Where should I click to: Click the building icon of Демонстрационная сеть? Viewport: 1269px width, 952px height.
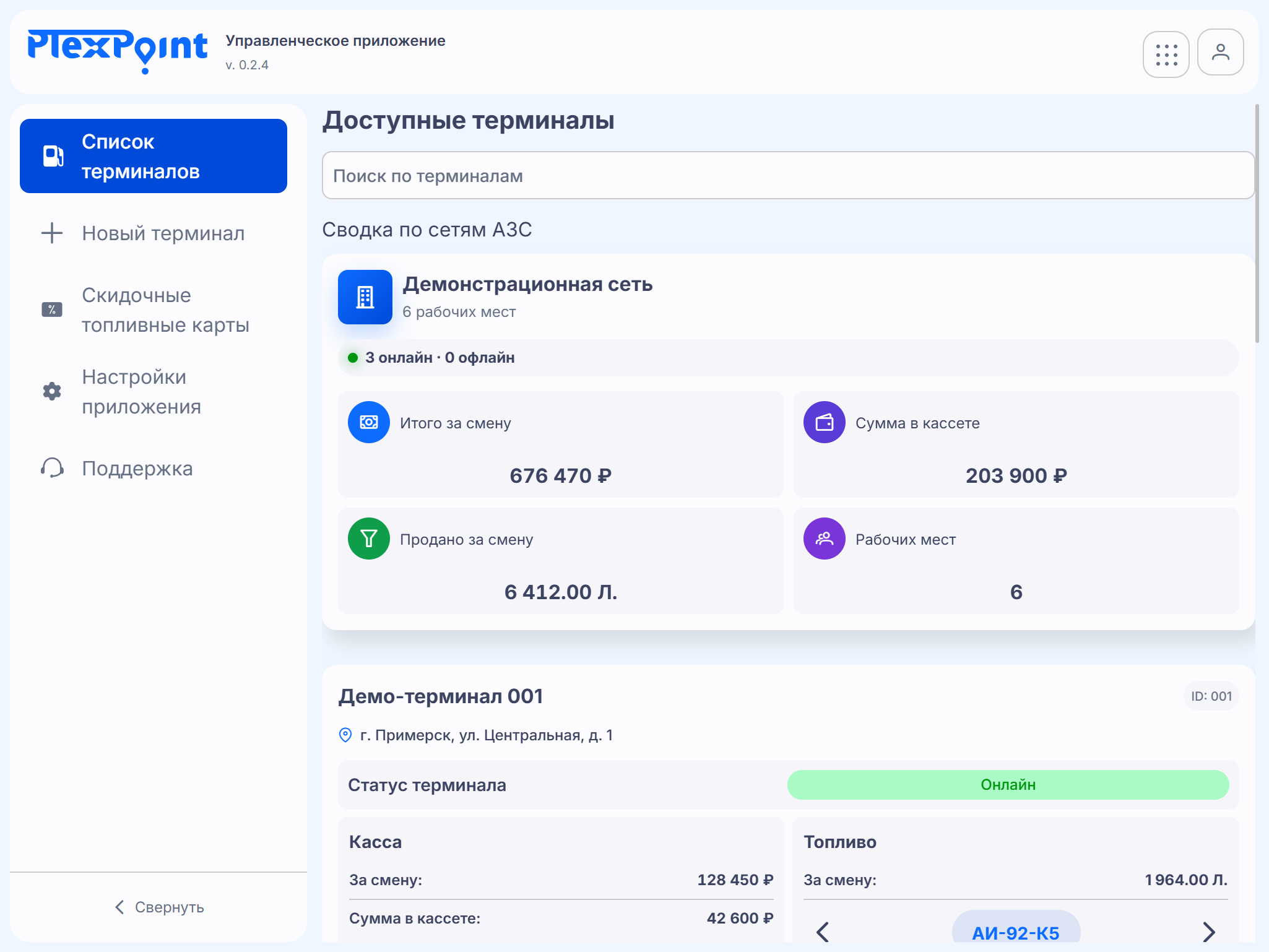pos(365,297)
